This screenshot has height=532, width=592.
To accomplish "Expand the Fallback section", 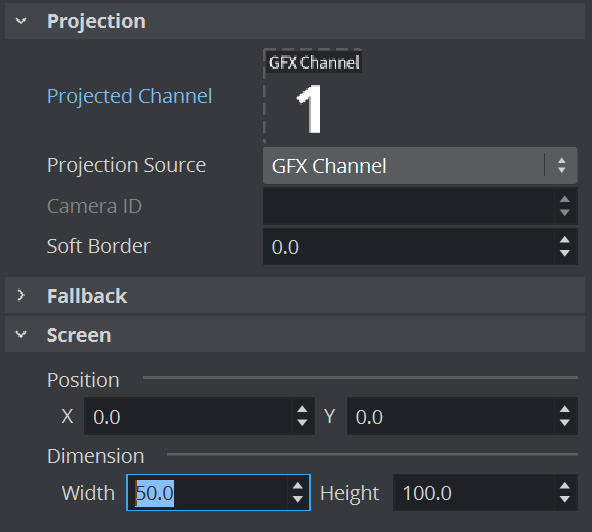I will pos(21,295).
